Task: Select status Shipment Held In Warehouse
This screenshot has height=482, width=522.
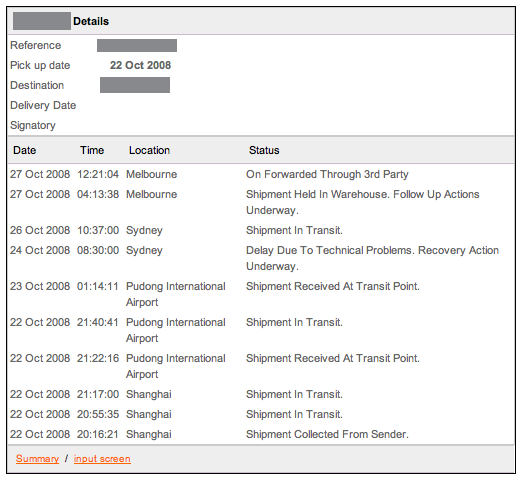Action: click(363, 202)
